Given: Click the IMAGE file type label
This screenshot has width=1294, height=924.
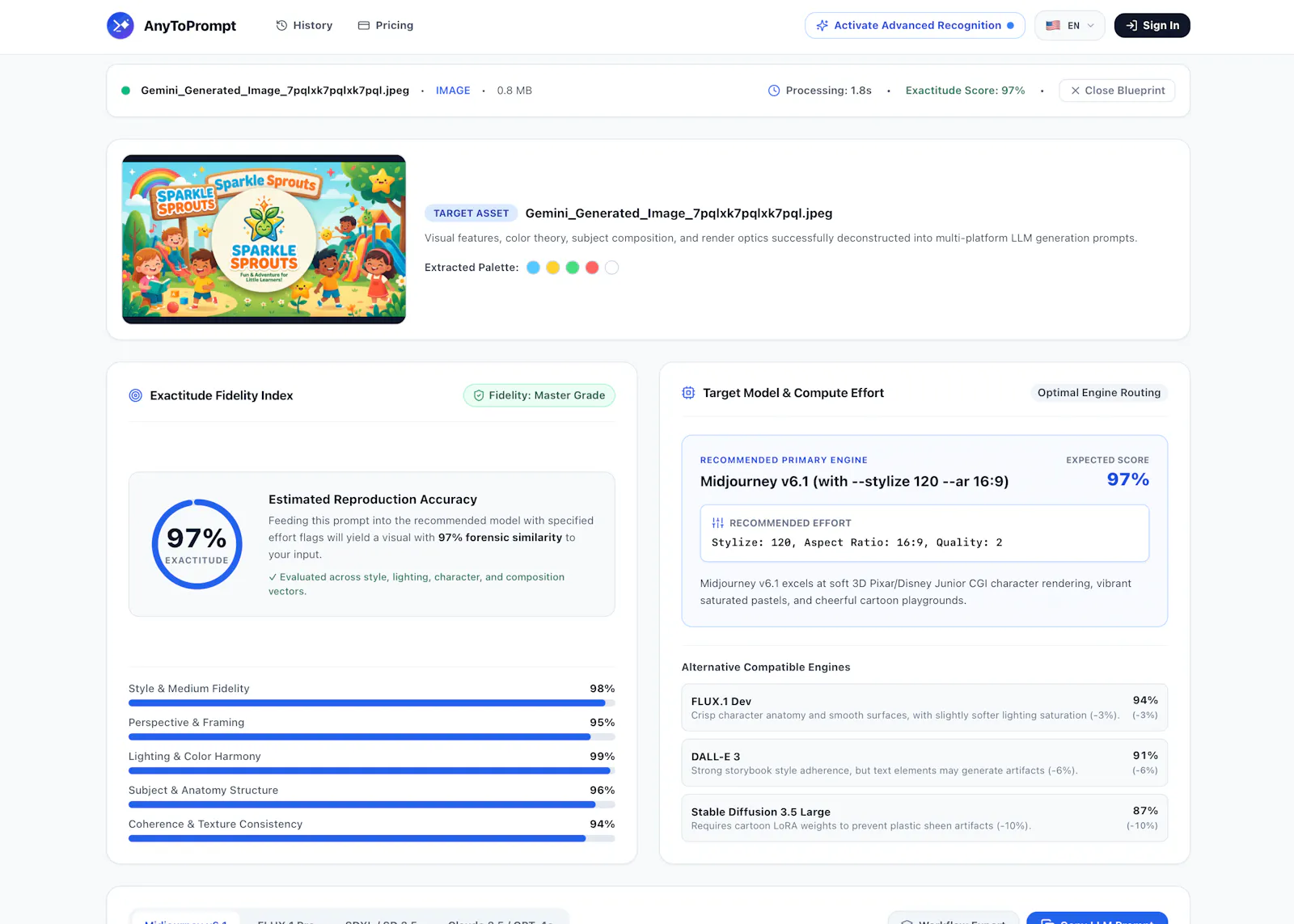Looking at the screenshot, I should pyautogui.click(x=453, y=91).
